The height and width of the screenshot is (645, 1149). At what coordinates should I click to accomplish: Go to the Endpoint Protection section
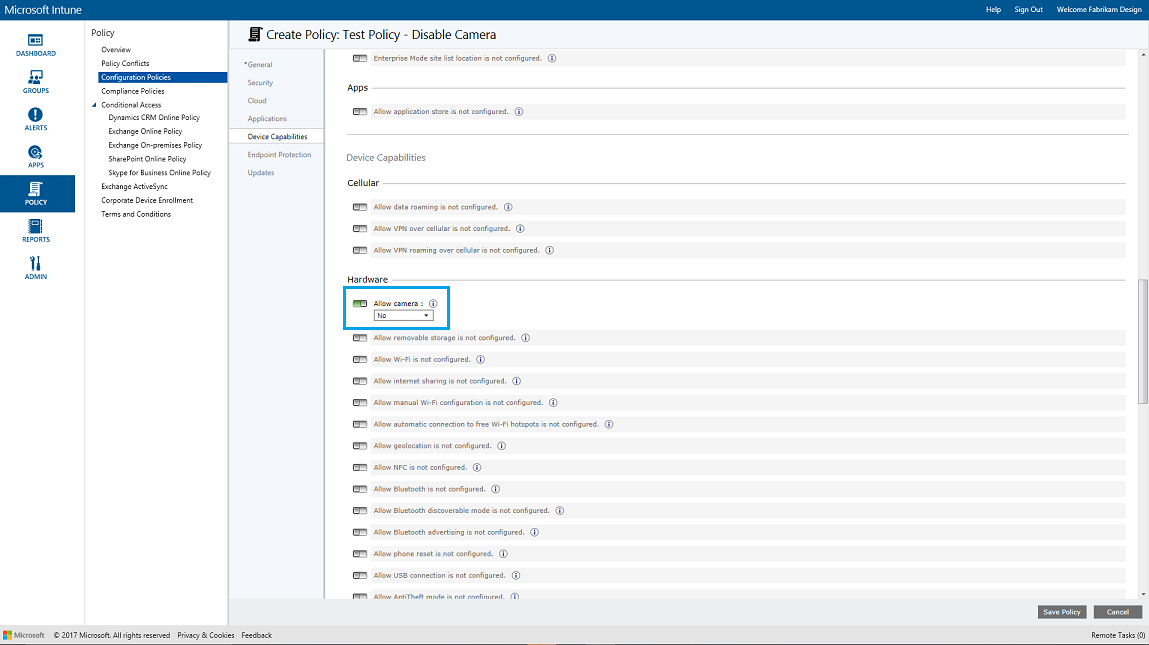(279, 155)
